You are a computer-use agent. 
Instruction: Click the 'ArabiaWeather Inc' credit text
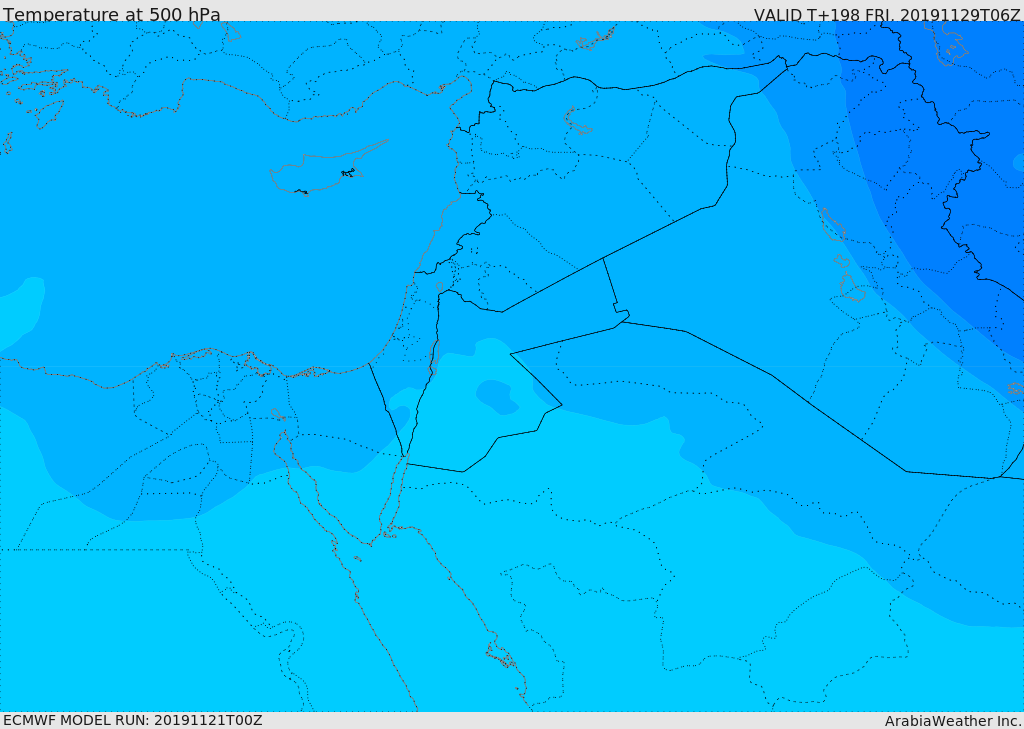pos(952,721)
